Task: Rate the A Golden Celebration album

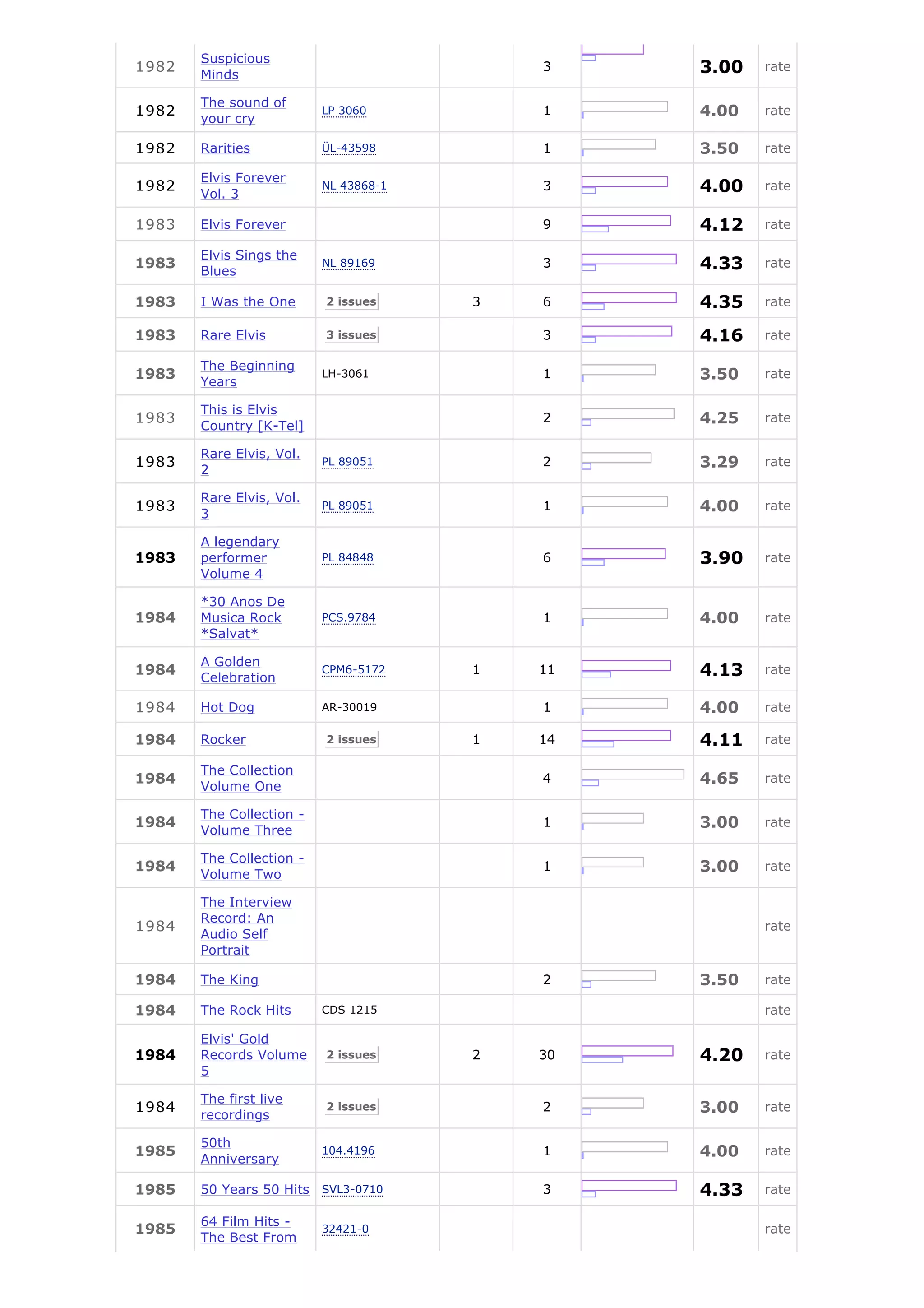Action: click(776, 669)
